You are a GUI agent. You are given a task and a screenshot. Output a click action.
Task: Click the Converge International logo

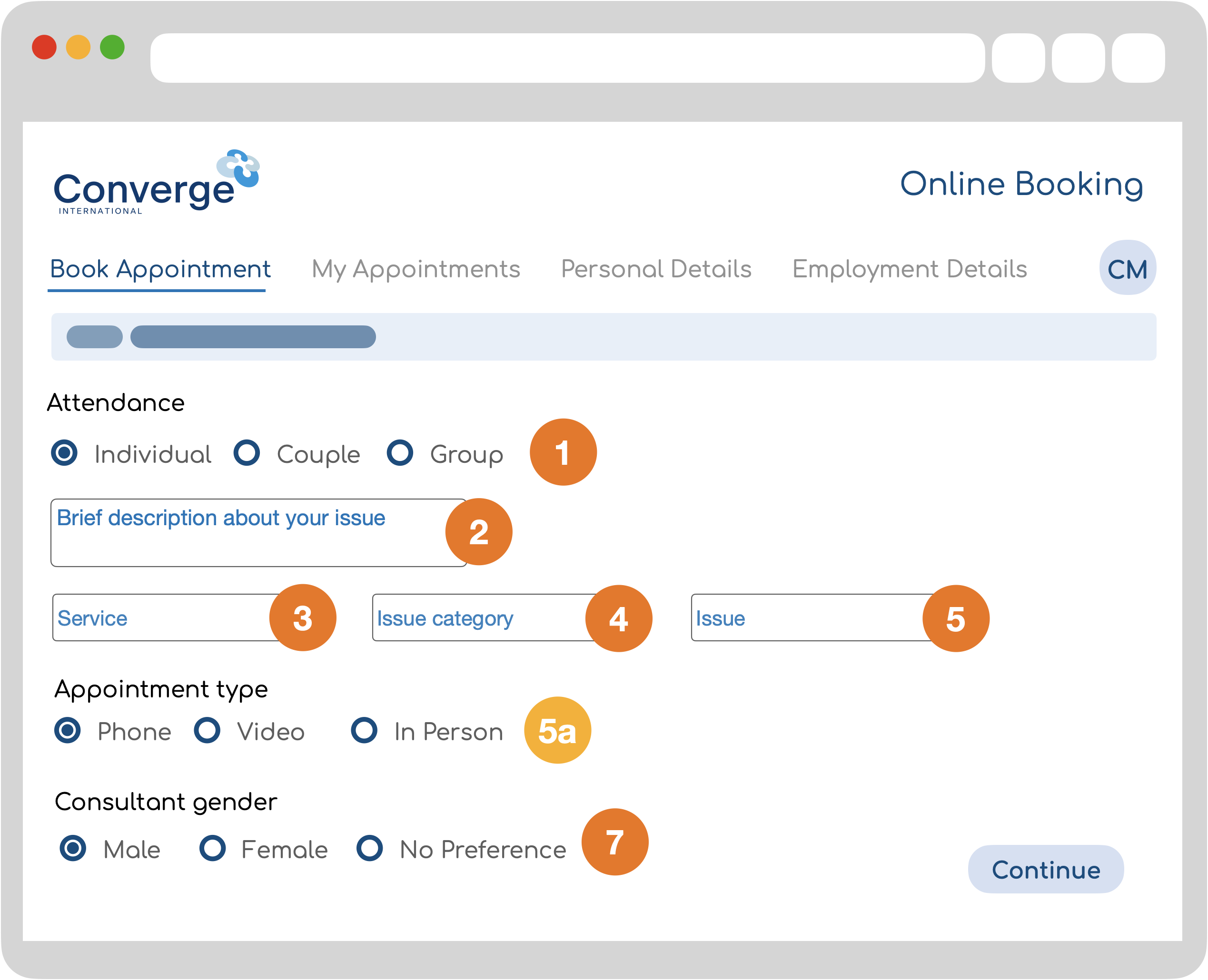click(155, 184)
